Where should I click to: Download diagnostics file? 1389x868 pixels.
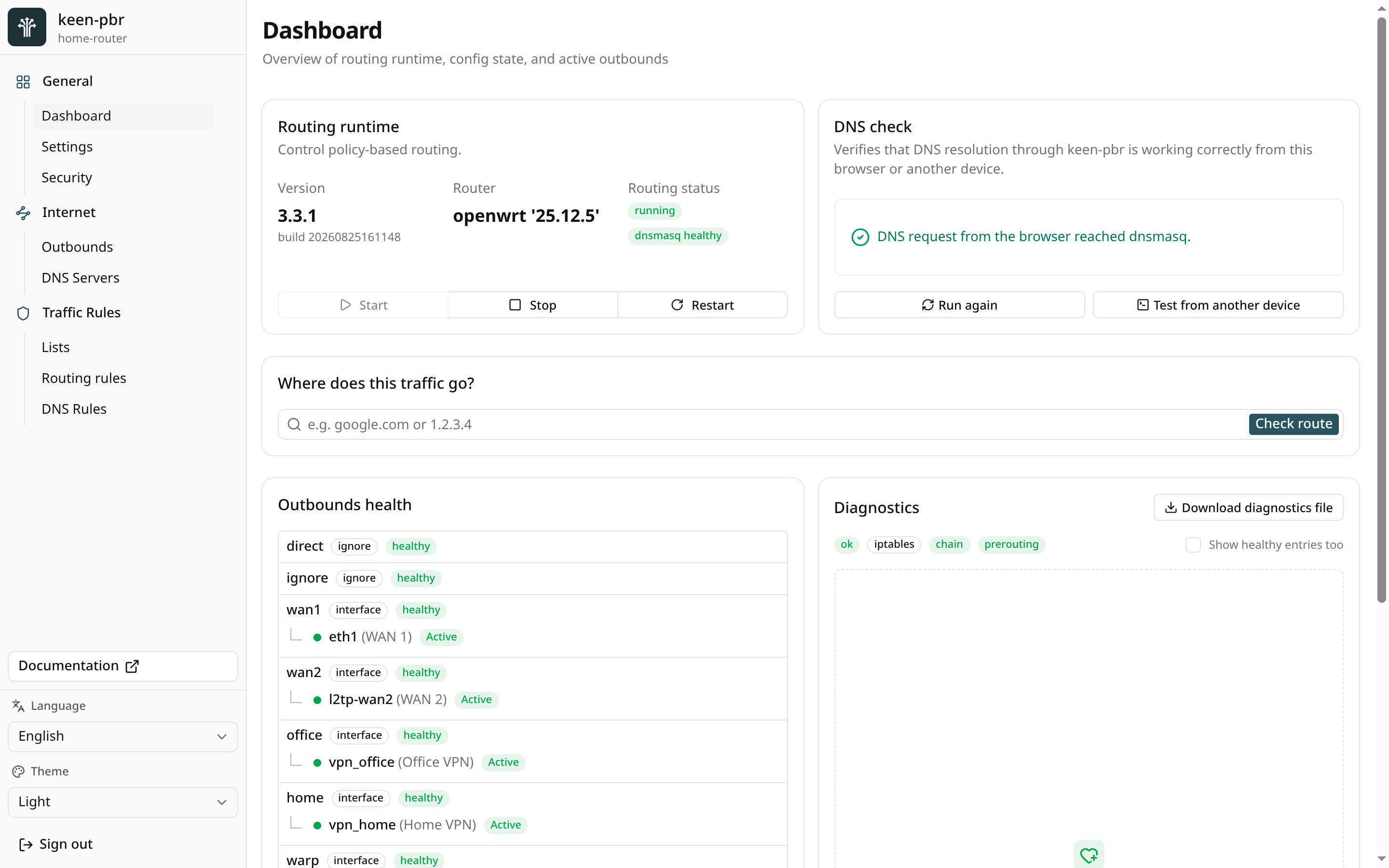coord(1248,507)
